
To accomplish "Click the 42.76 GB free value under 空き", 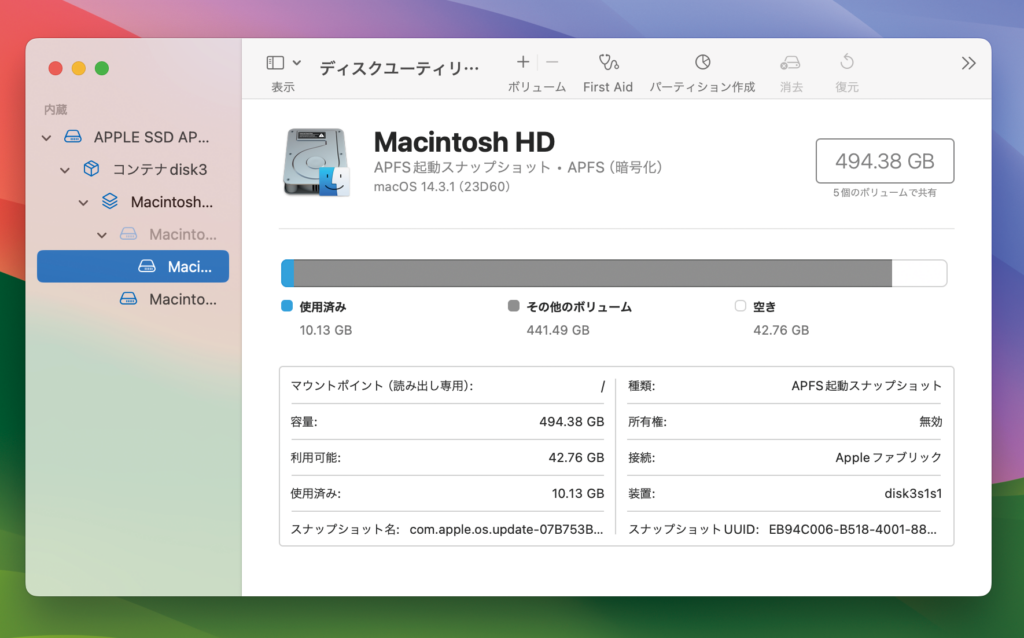I will pyautogui.click(x=781, y=330).
